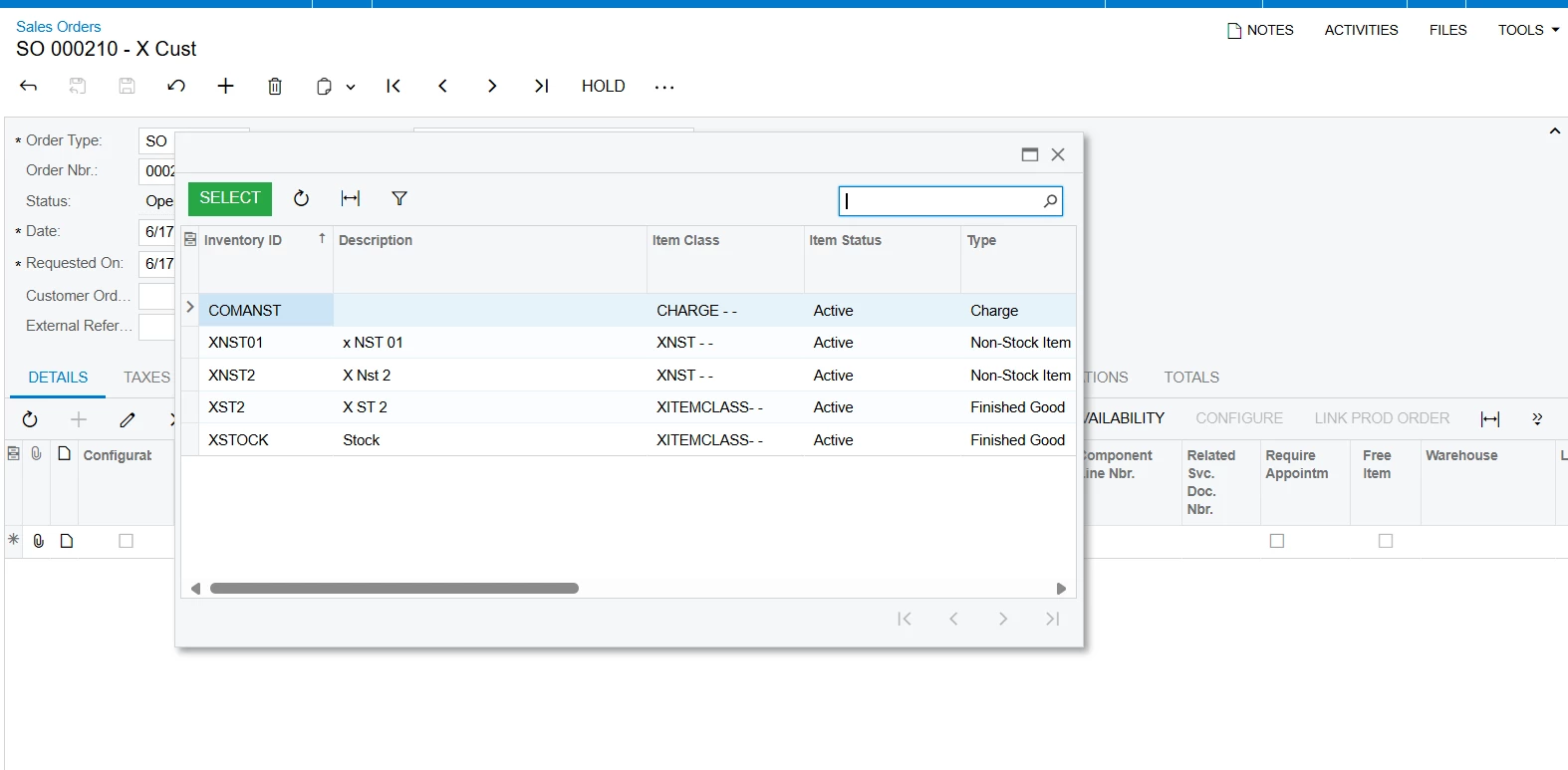Fit columns in details grid

click(x=1490, y=419)
